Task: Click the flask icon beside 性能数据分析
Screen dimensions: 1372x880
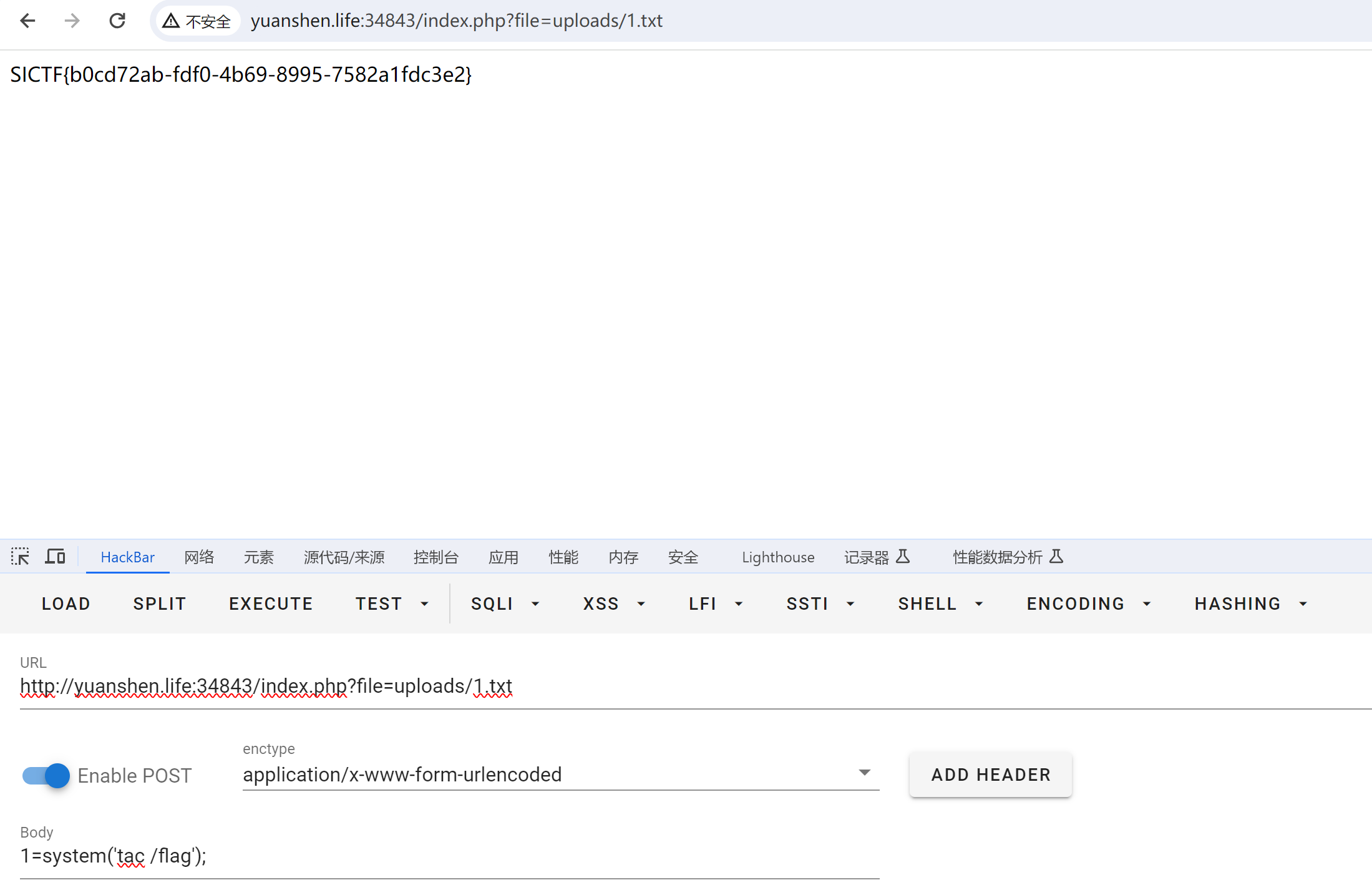Action: (1056, 556)
